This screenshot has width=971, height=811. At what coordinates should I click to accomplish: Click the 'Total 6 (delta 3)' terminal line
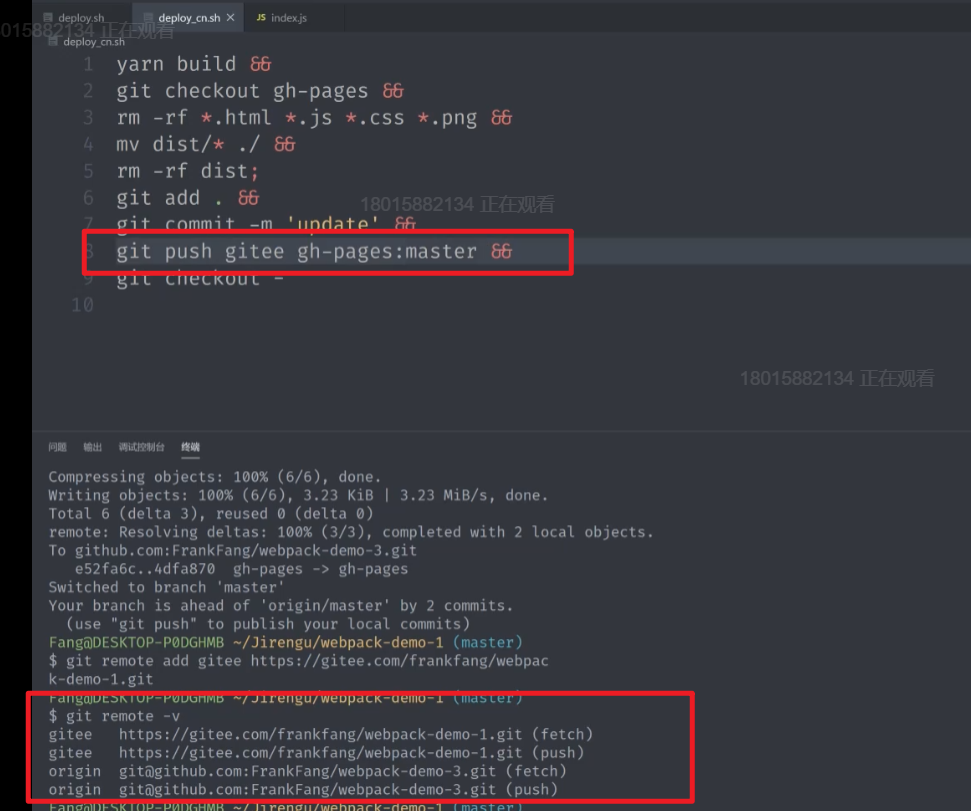(211, 513)
